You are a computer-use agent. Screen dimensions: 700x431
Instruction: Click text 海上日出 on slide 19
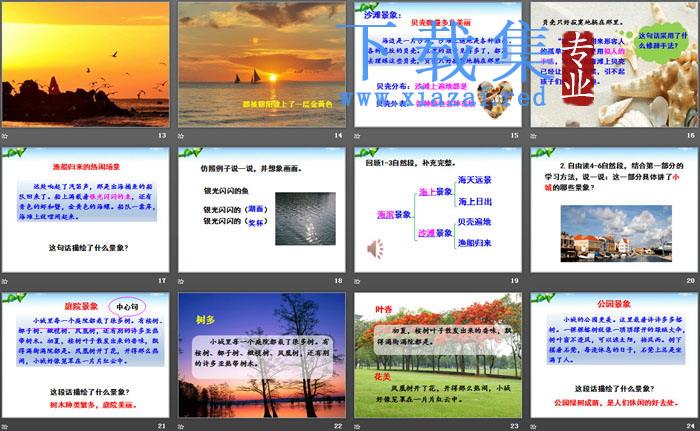(475, 201)
